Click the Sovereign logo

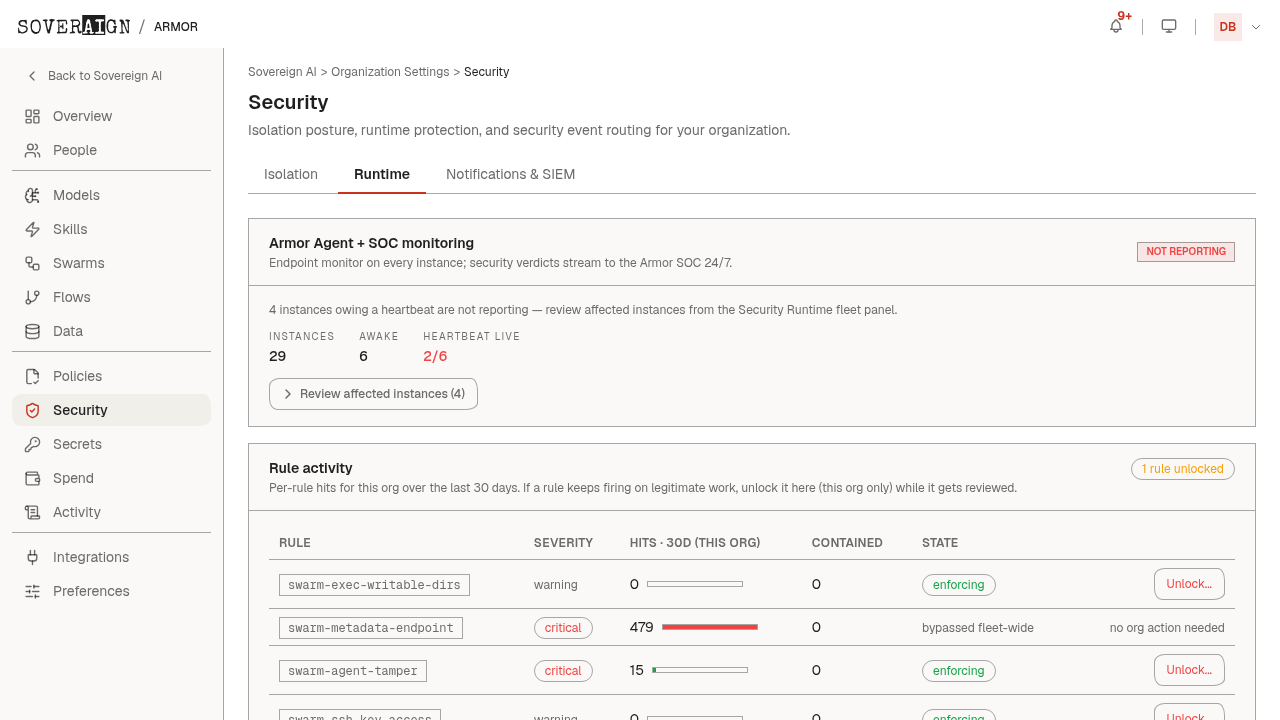[x=74, y=26]
